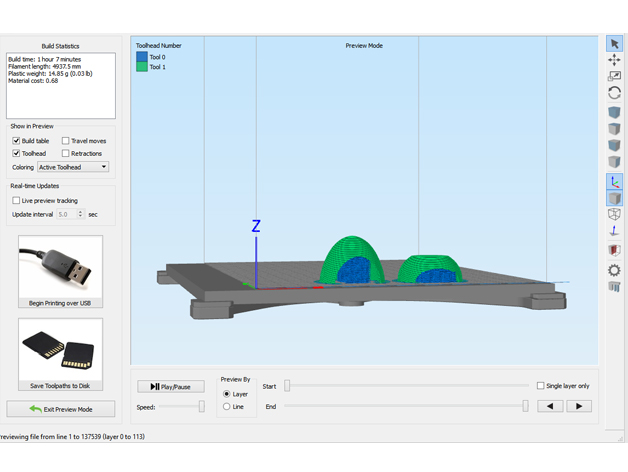The height and width of the screenshot is (472, 628).
Task: Choose the scale model tool
Action: tap(614, 76)
